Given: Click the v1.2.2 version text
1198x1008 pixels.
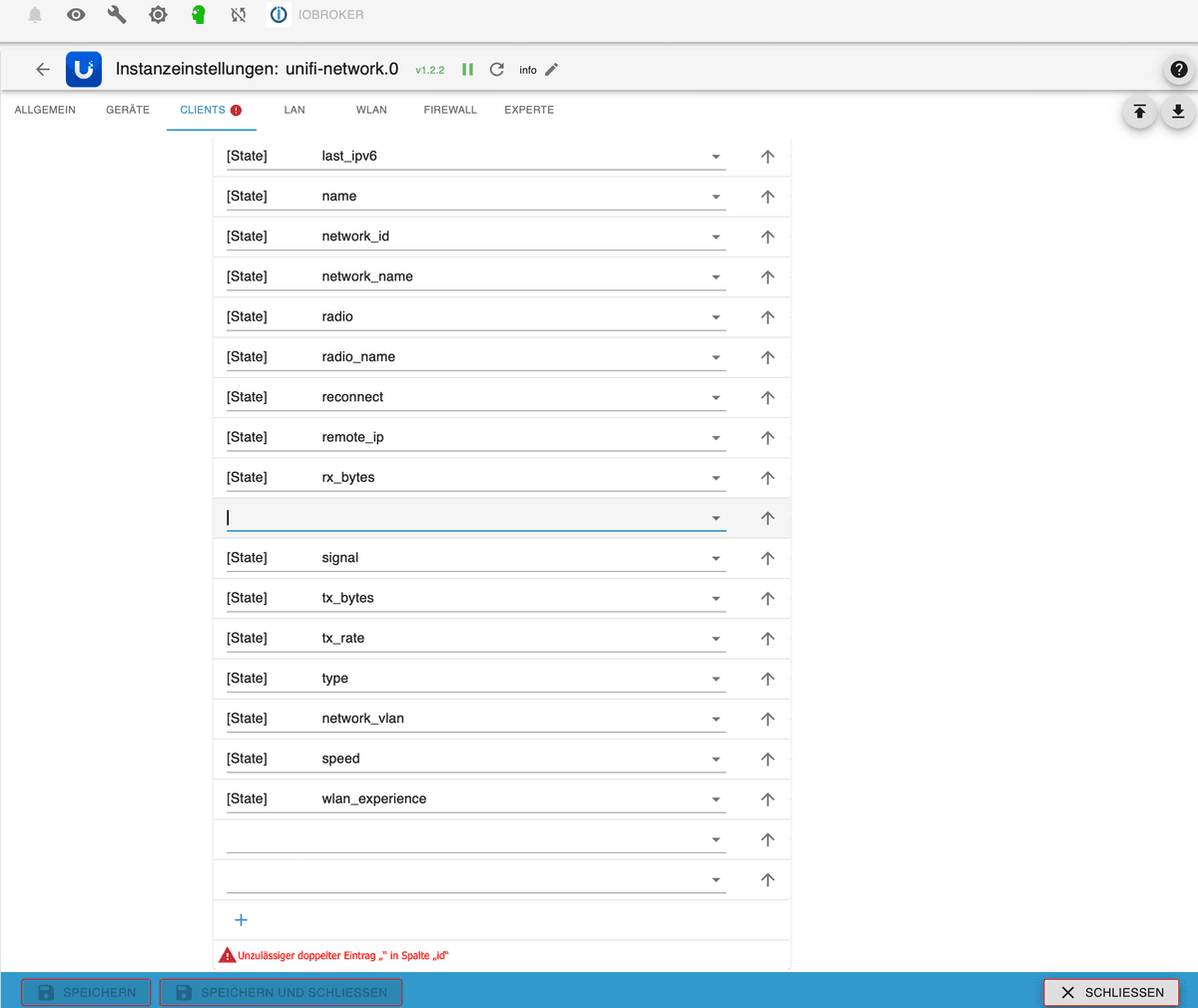Looking at the screenshot, I should 430,70.
